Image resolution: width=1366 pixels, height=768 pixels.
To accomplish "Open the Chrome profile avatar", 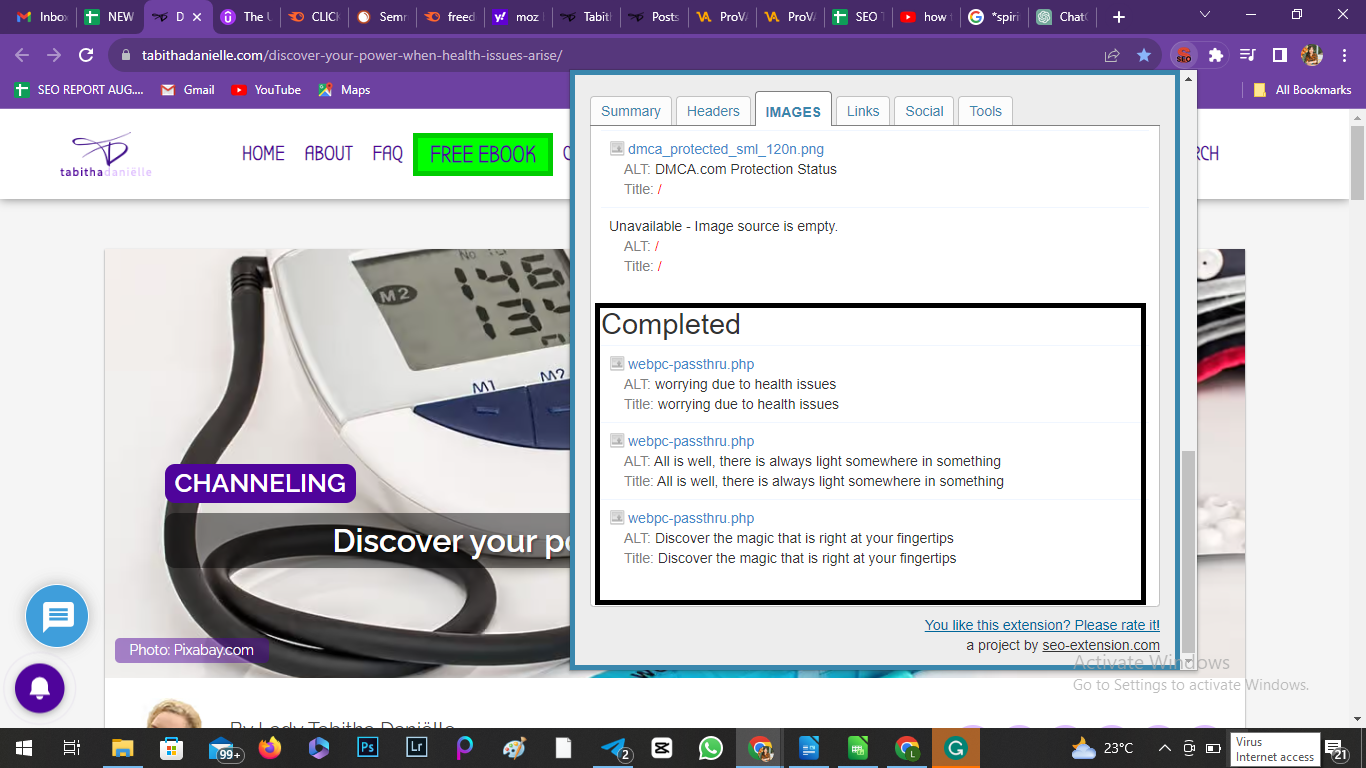I will pyautogui.click(x=1312, y=56).
